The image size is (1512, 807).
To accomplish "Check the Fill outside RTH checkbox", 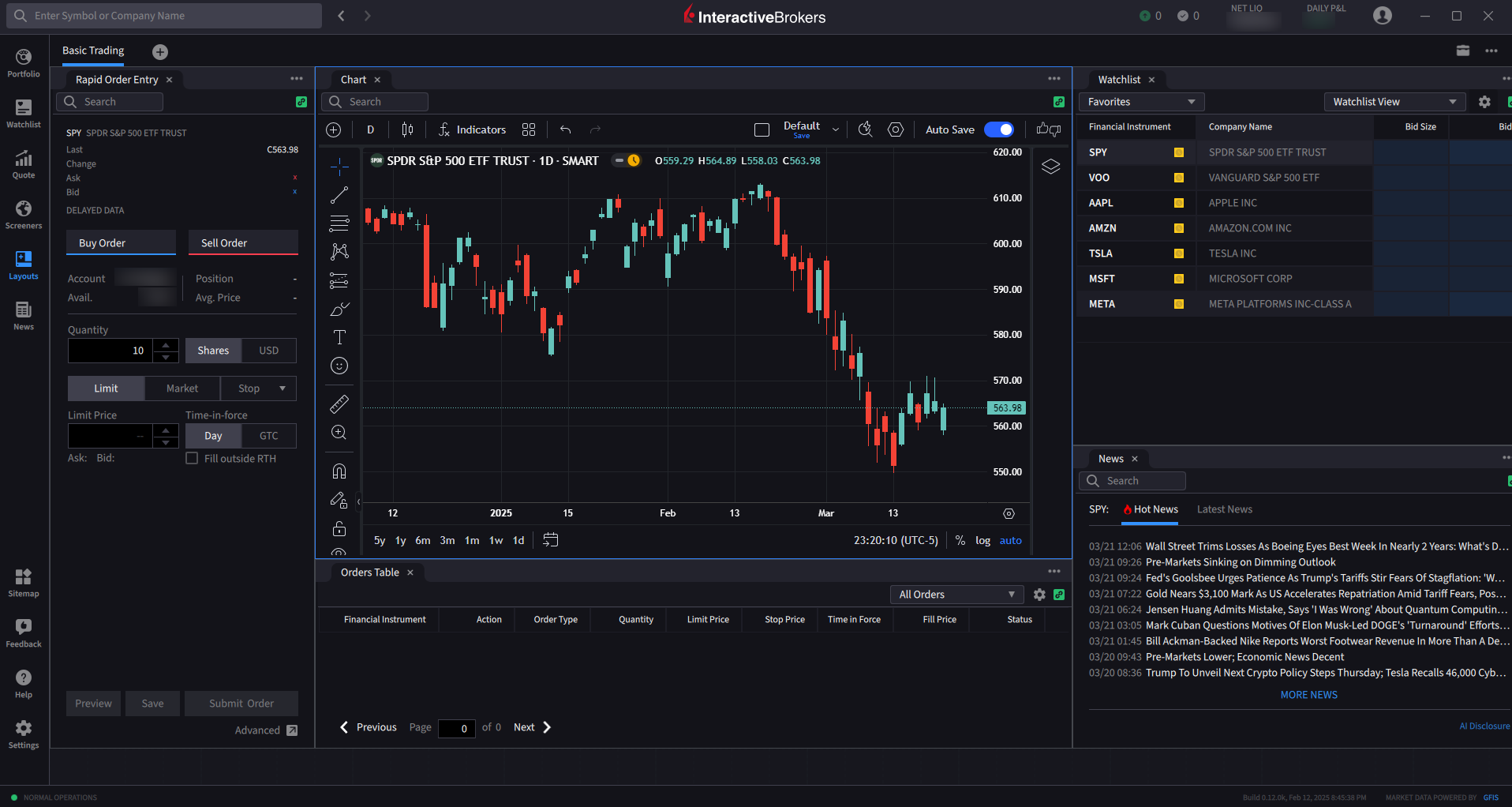I will point(192,458).
